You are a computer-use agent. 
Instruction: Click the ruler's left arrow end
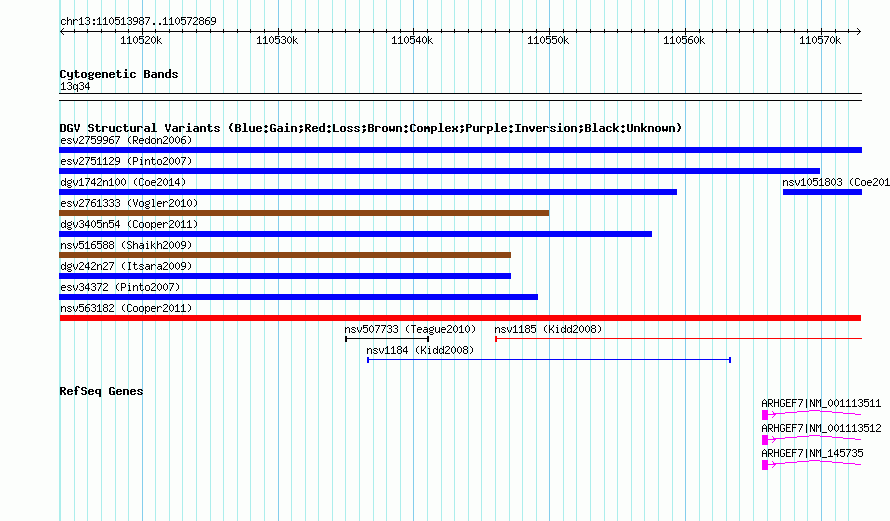click(62, 31)
